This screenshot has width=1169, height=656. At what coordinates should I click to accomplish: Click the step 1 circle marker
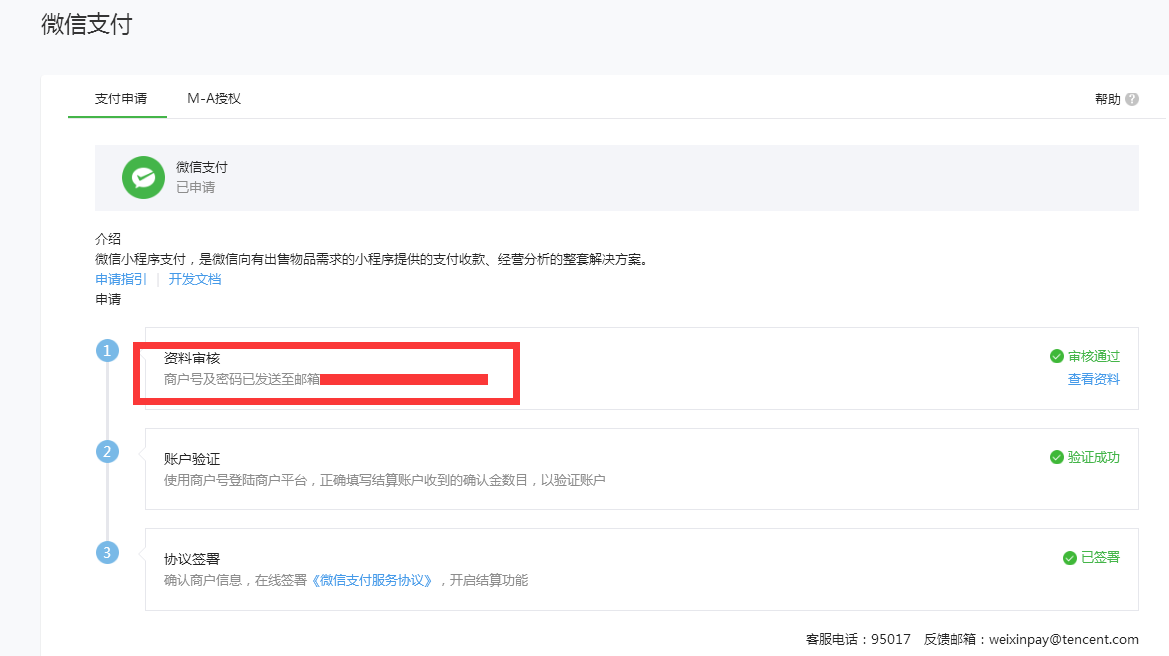coord(108,351)
